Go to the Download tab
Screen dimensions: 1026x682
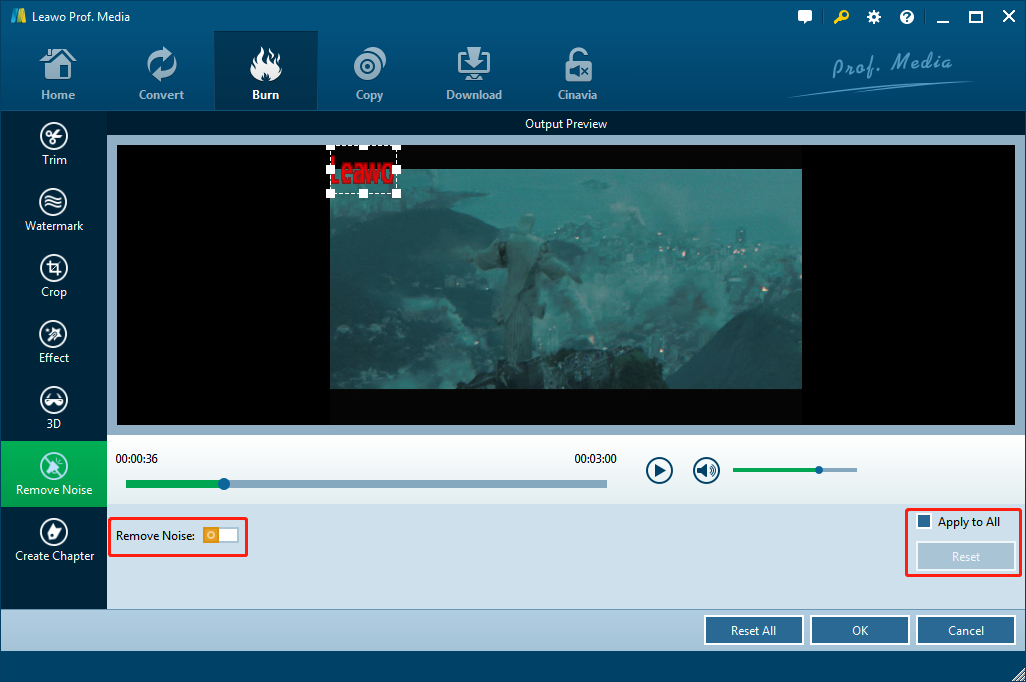coord(473,71)
